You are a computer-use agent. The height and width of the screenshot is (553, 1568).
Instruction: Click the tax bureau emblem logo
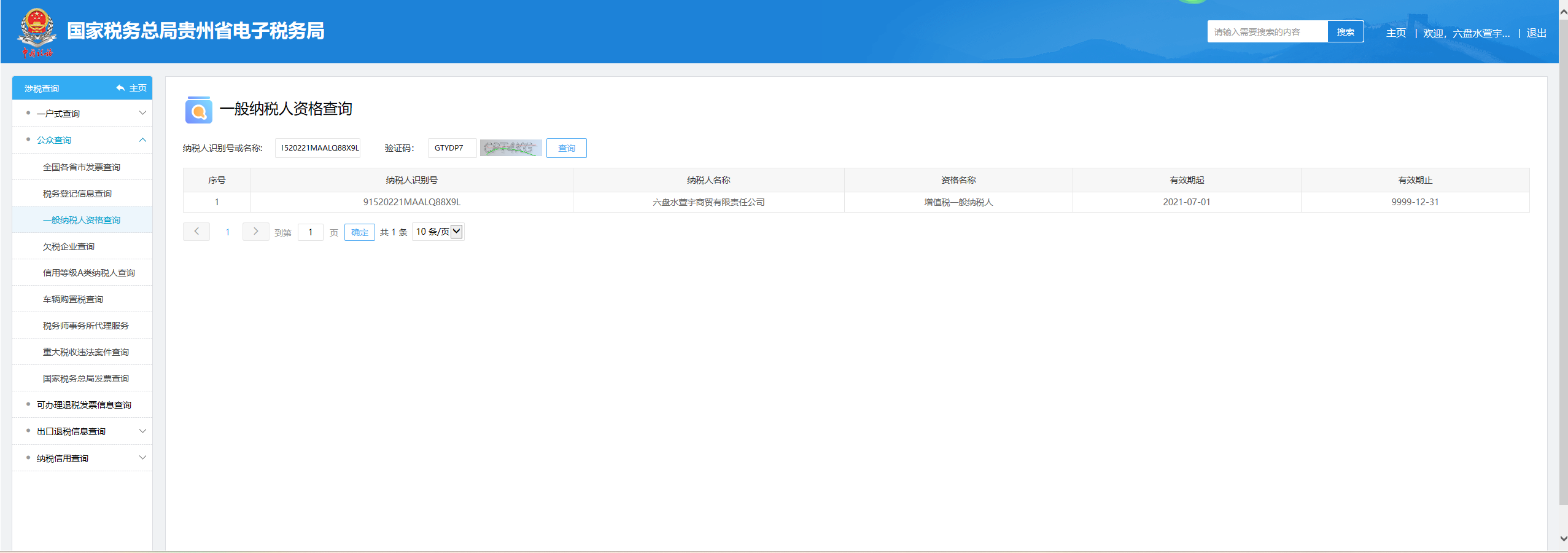click(37, 31)
